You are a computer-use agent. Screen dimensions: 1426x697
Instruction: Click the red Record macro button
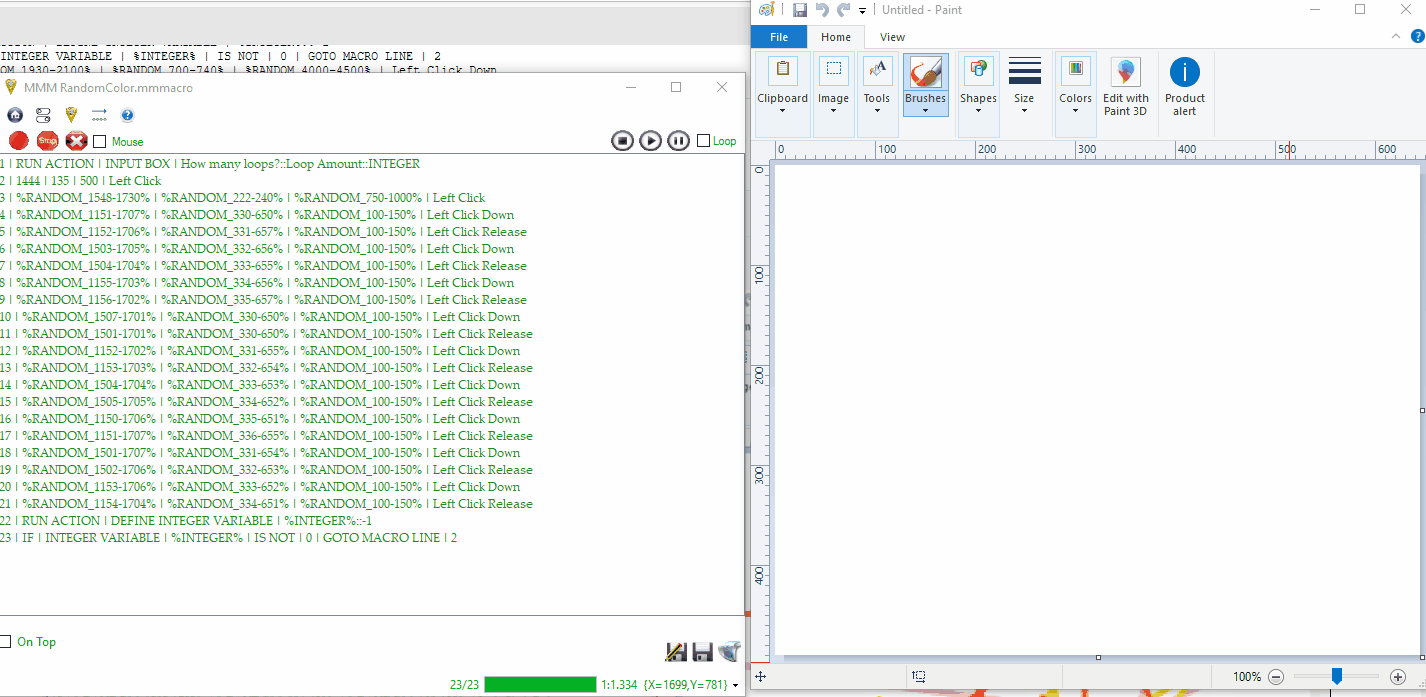[18, 141]
